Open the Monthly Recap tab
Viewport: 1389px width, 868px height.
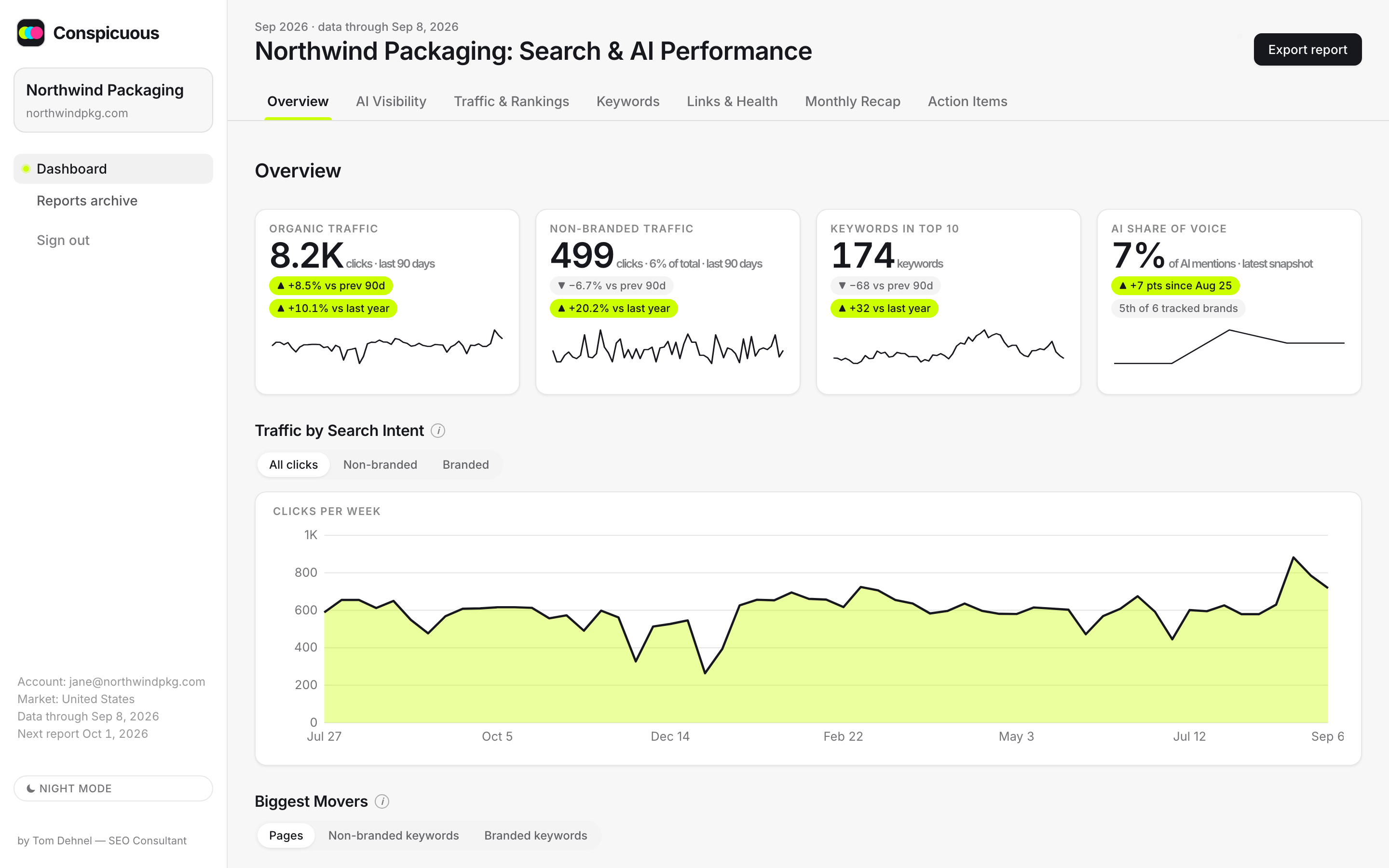click(853, 102)
